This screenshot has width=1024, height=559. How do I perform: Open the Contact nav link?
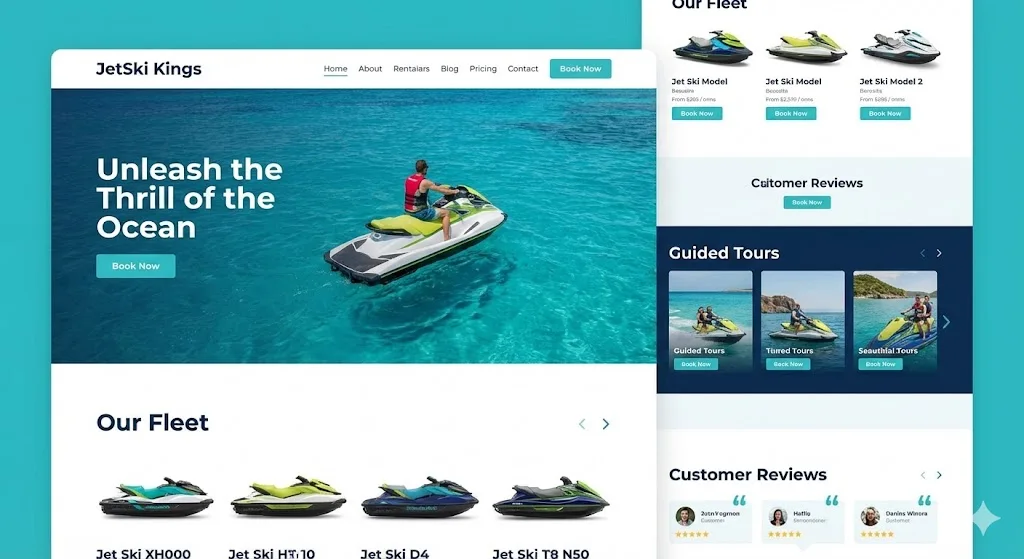pyautogui.click(x=523, y=69)
